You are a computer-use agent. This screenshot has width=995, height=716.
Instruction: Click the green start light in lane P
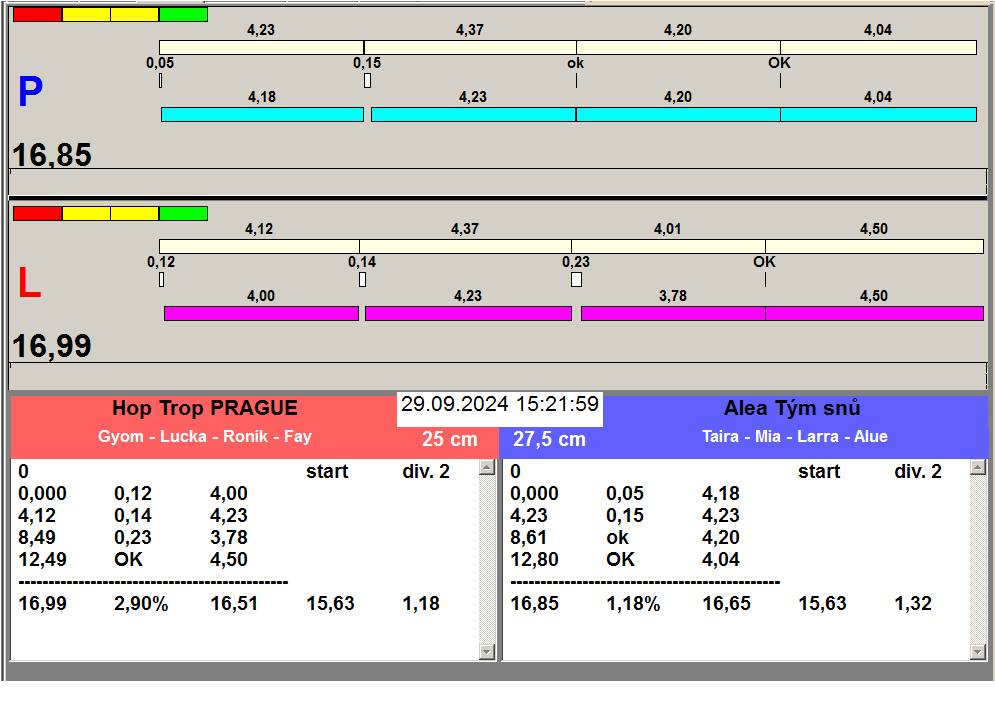pos(183,15)
